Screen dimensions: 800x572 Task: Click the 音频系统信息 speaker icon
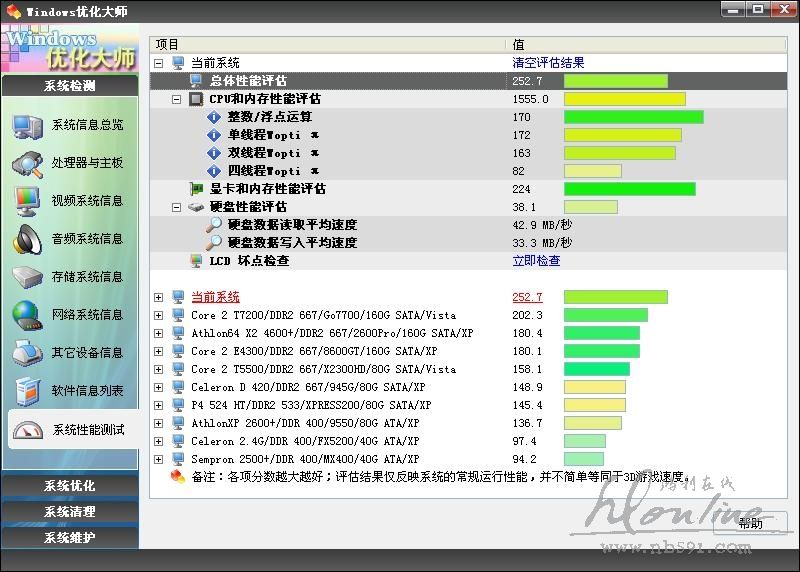click(27, 239)
